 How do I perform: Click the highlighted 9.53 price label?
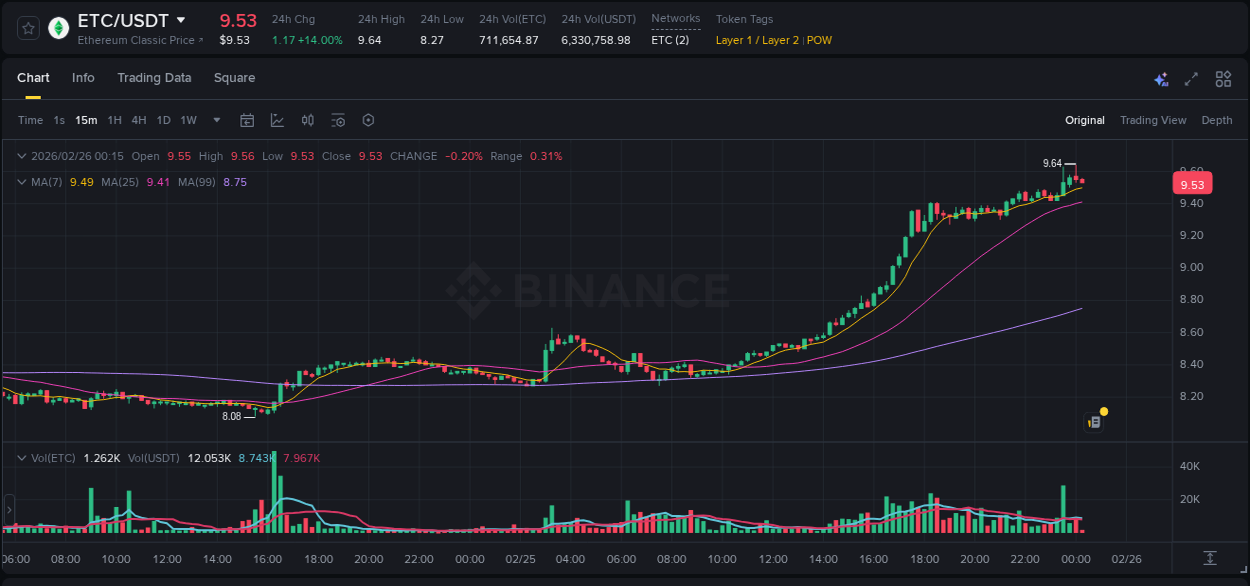pos(1192,183)
